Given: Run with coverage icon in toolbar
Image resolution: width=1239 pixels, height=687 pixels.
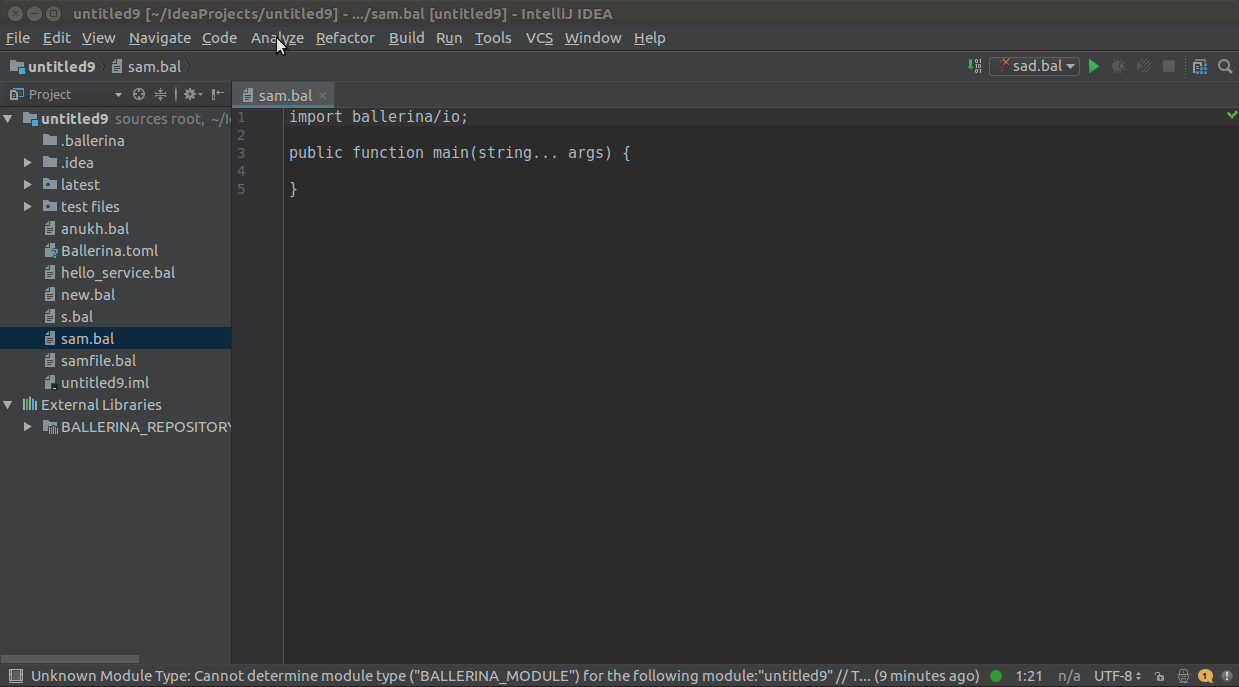Looking at the screenshot, I should pos(1144,66).
